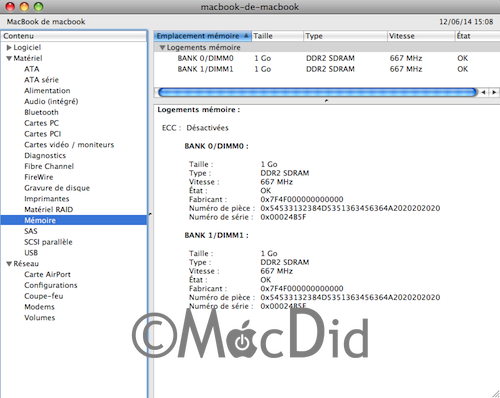Click the Réseau category label
This screenshot has height=398, width=500.
tap(26, 264)
